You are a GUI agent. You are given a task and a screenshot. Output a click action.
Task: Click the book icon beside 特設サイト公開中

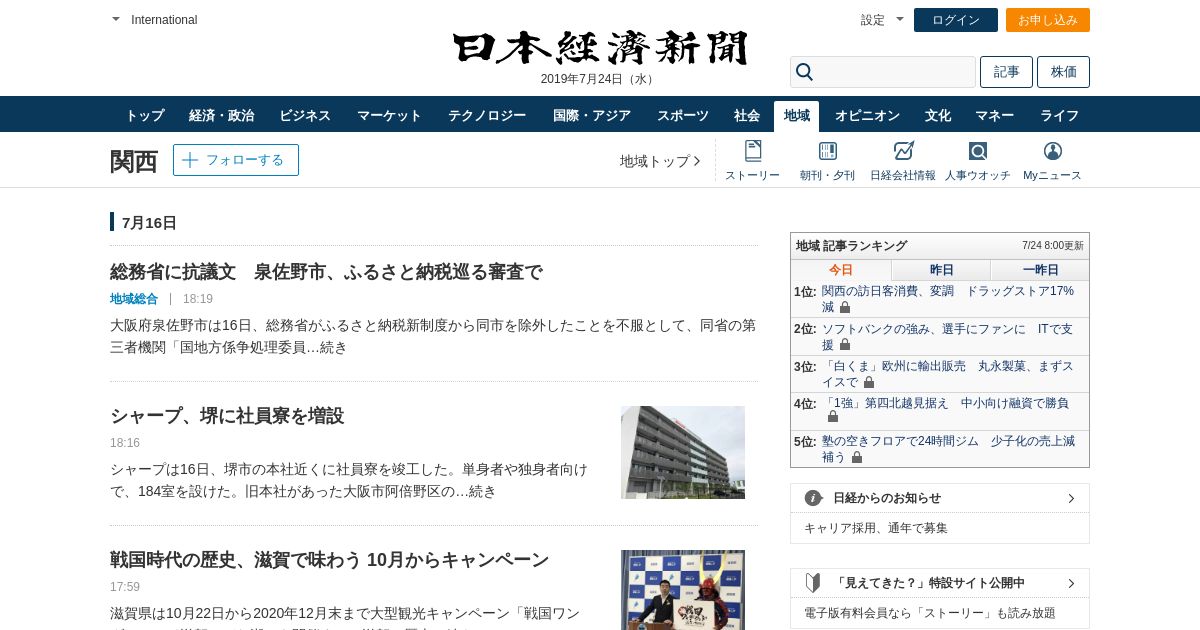tap(813, 583)
